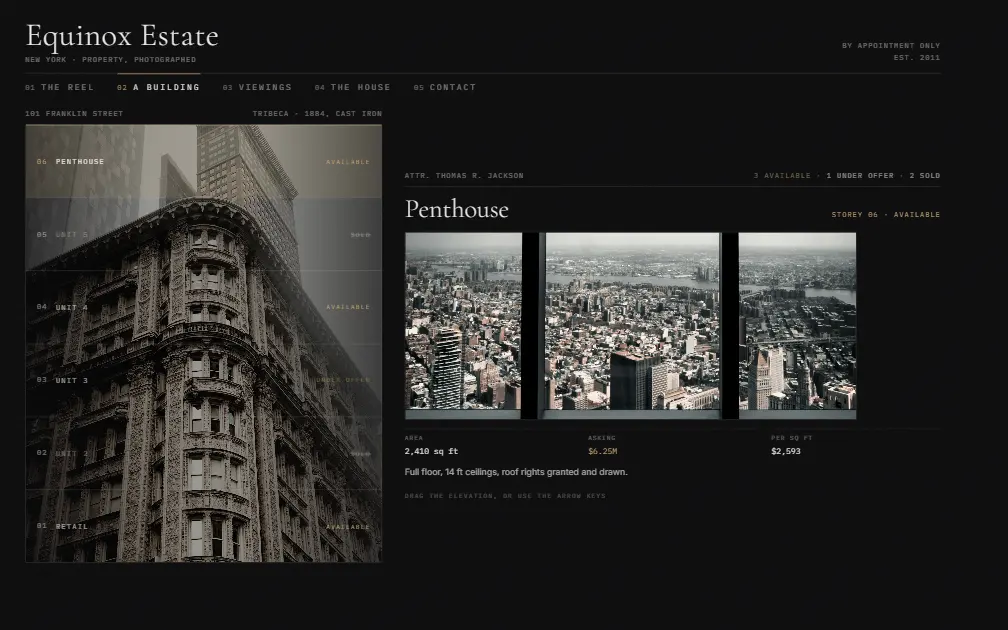Select the 02 Unit 2 floor row
Image resolution: width=1008 pixels, height=630 pixels.
[x=203, y=453]
